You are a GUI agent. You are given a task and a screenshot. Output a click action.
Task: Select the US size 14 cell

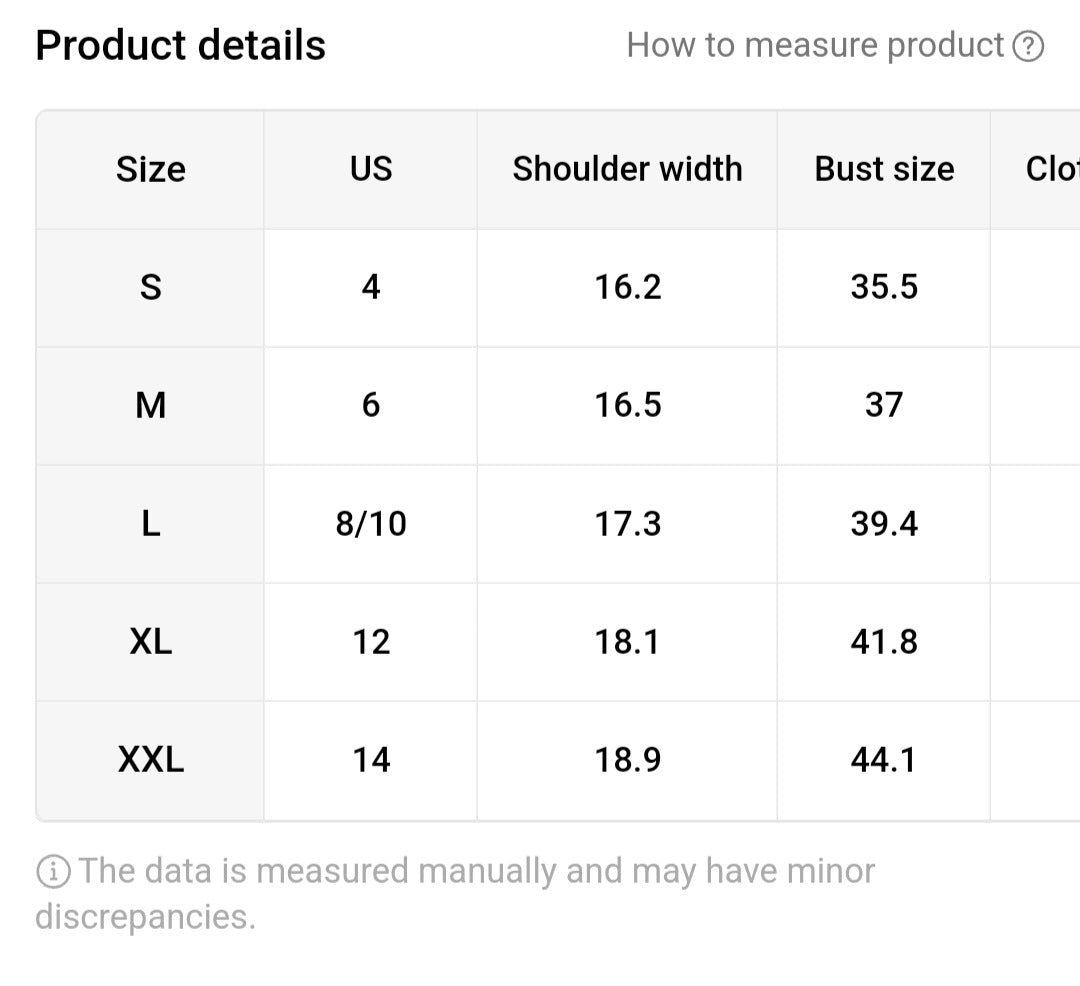click(371, 760)
